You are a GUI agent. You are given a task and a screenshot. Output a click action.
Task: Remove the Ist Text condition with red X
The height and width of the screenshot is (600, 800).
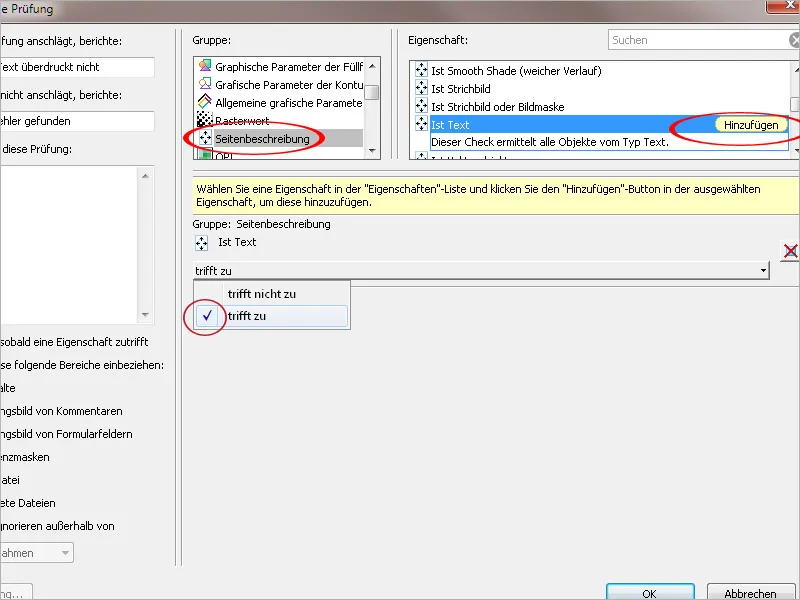790,251
